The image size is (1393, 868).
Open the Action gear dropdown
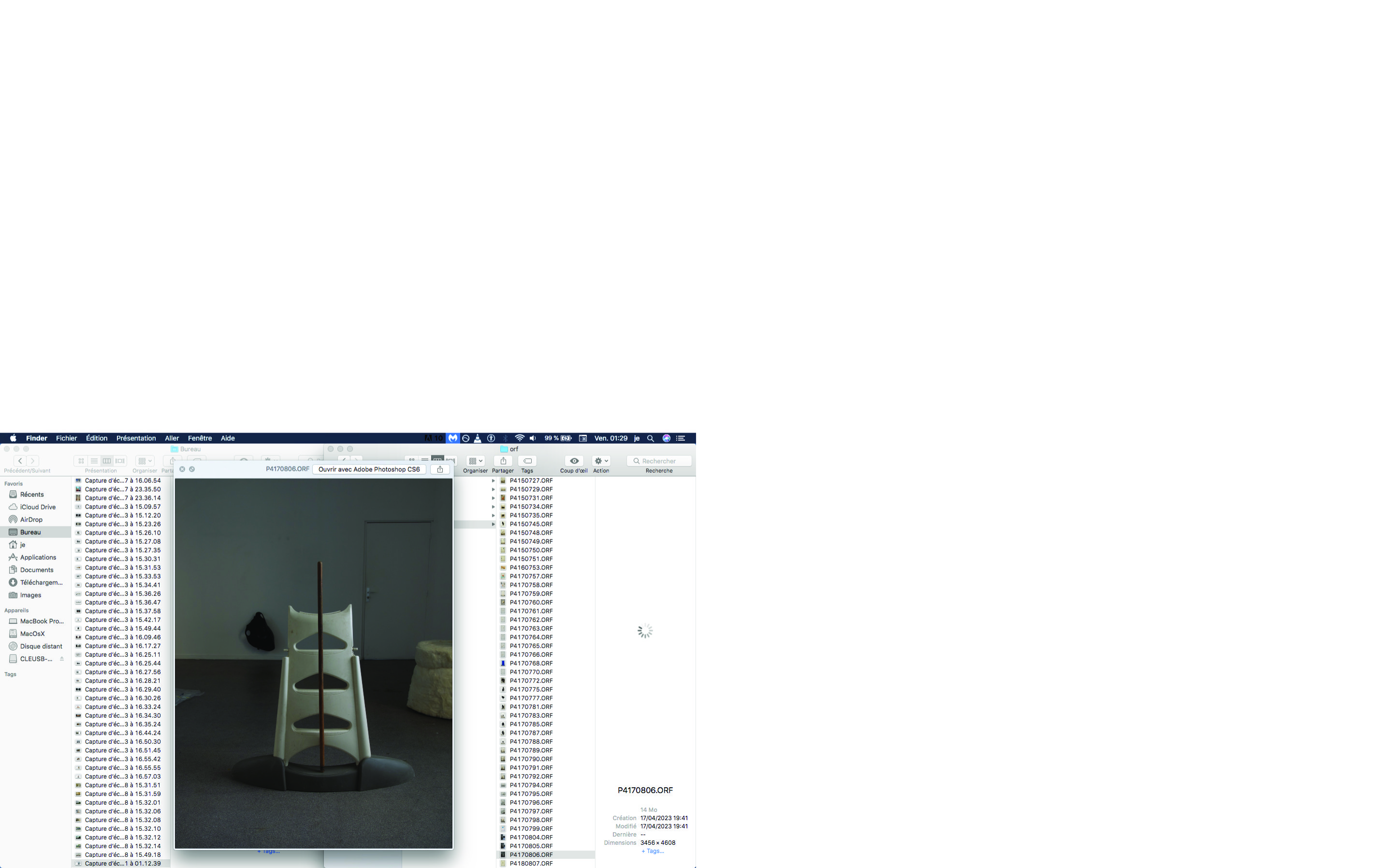point(601,461)
